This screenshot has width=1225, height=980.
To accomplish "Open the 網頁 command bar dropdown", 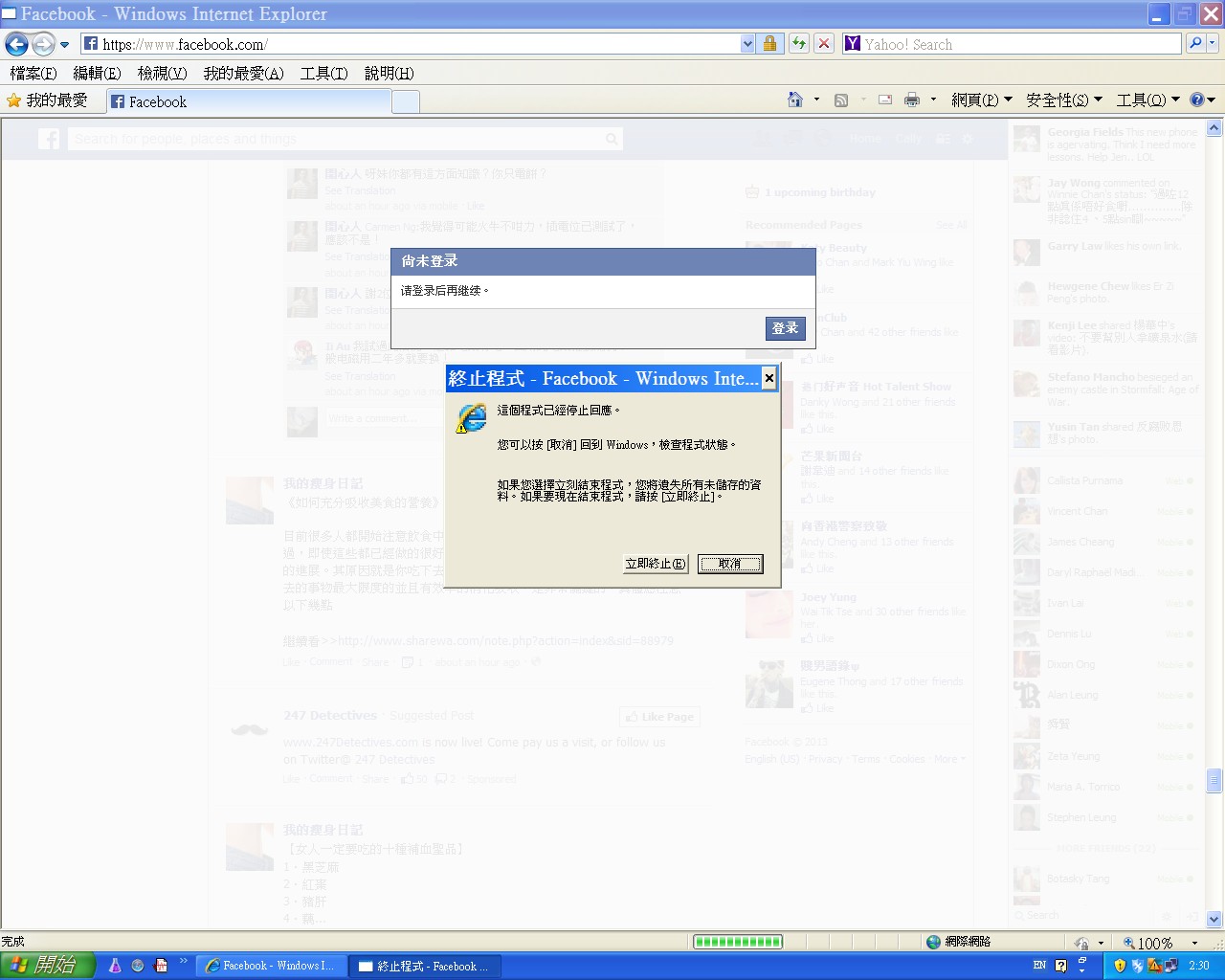I will tap(981, 100).
